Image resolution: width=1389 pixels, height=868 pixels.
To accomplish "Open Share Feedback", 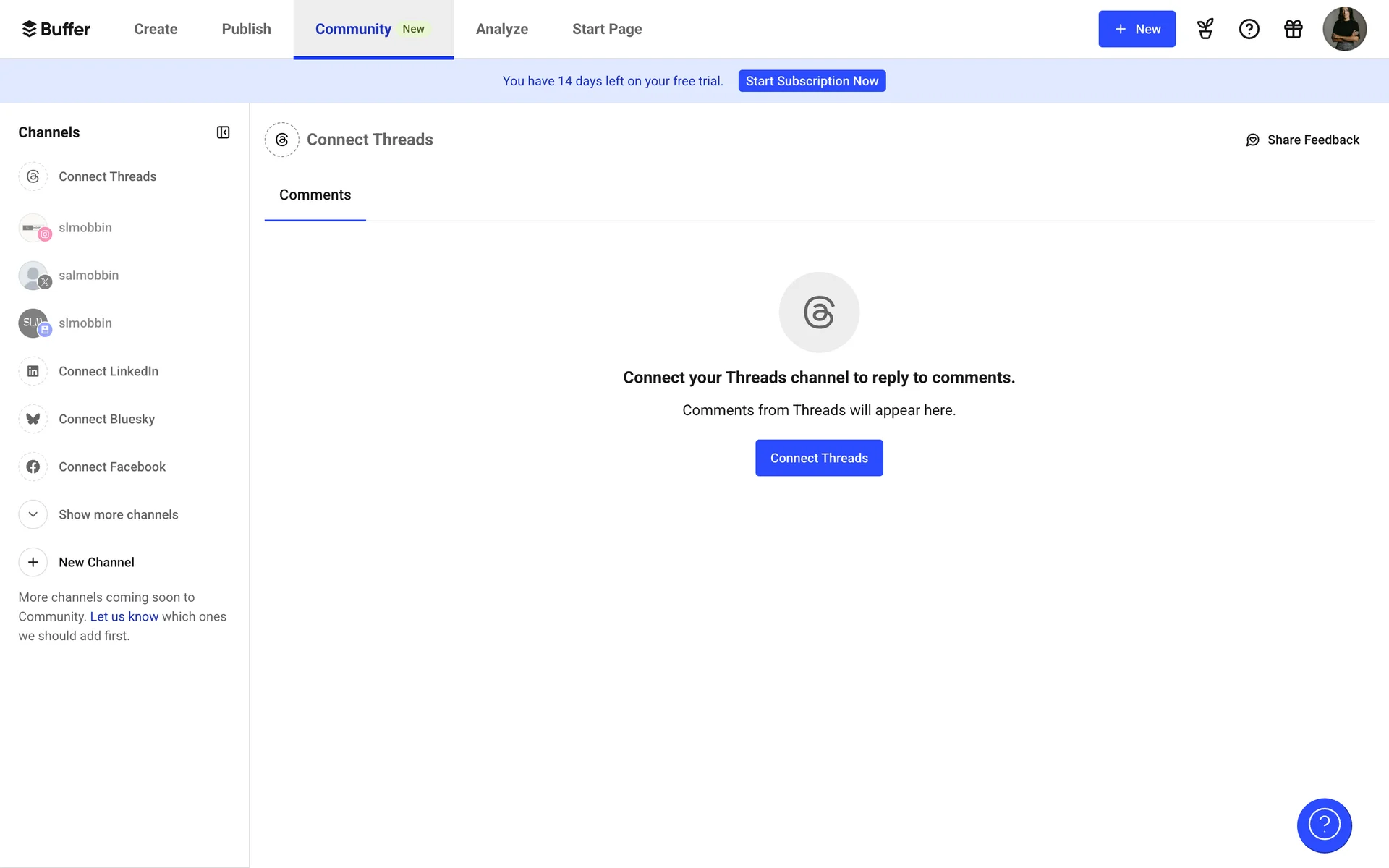I will [x=1302, y=140].
